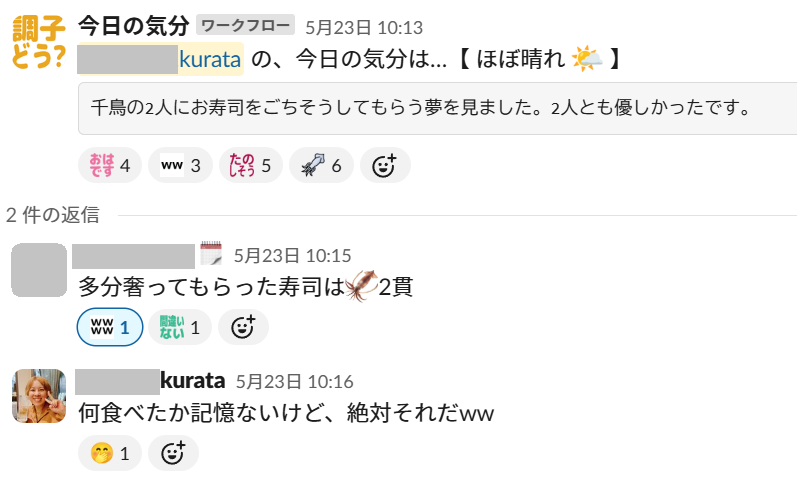Open the 5月23日 10:13 timestamp link
797x483 pixels.
363,27
